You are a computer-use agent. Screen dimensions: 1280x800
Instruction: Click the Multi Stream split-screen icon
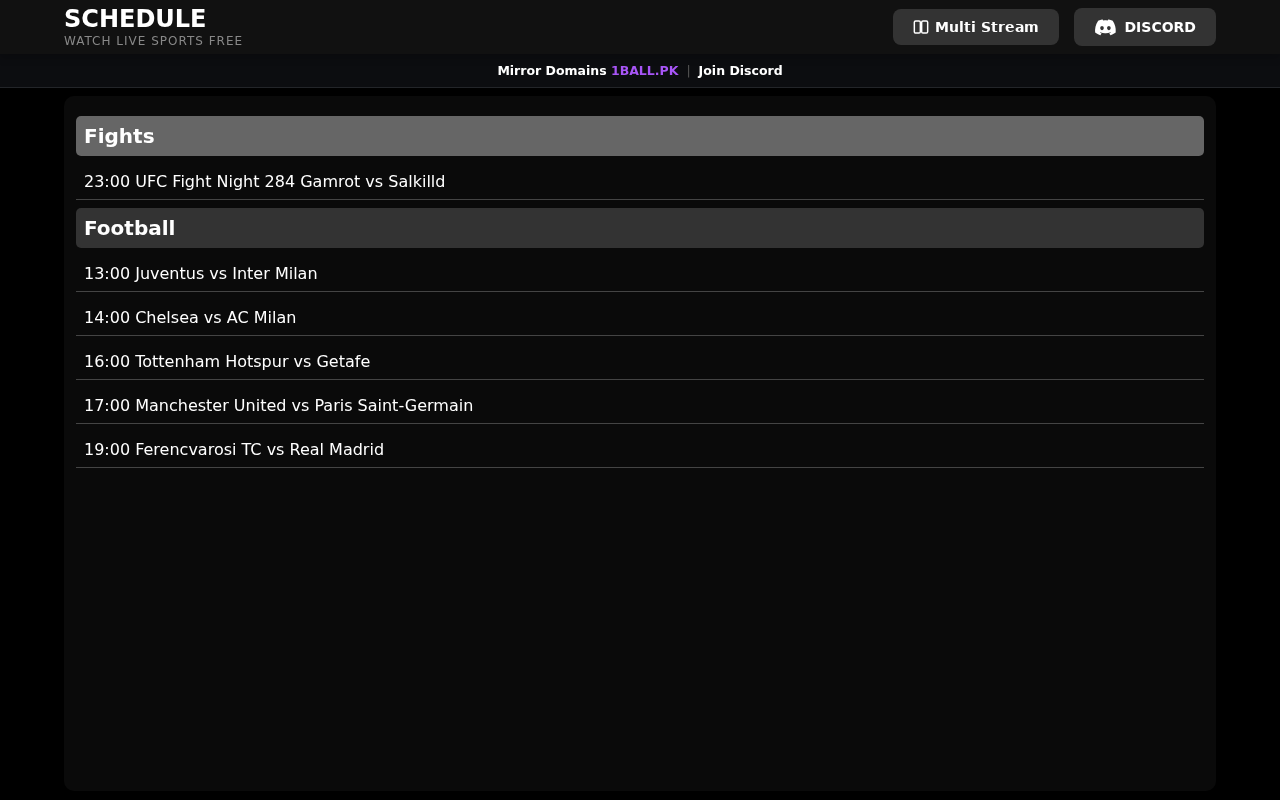pyautogui.click(x=921, y=27)
